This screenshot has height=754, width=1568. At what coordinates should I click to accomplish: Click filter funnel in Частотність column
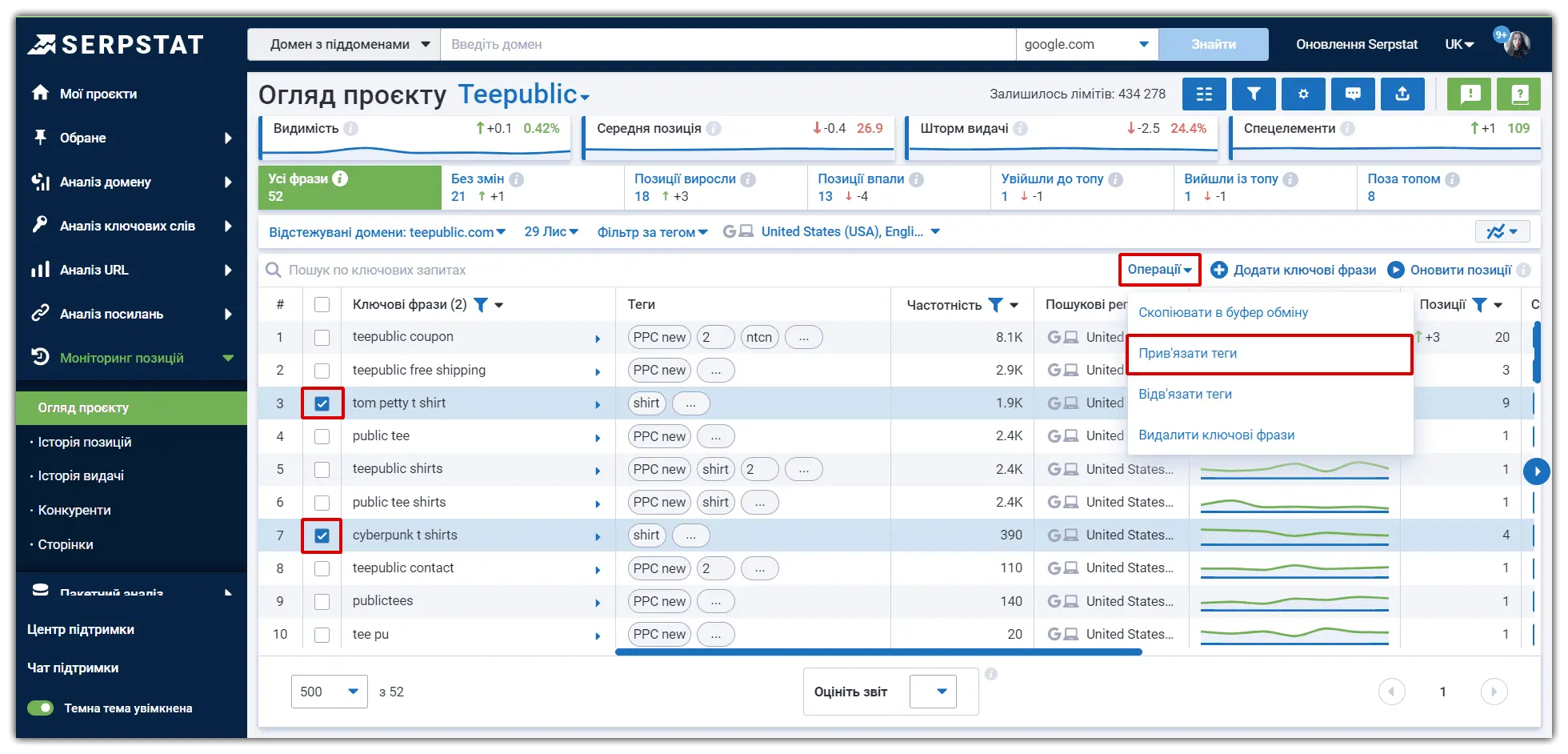995,305
